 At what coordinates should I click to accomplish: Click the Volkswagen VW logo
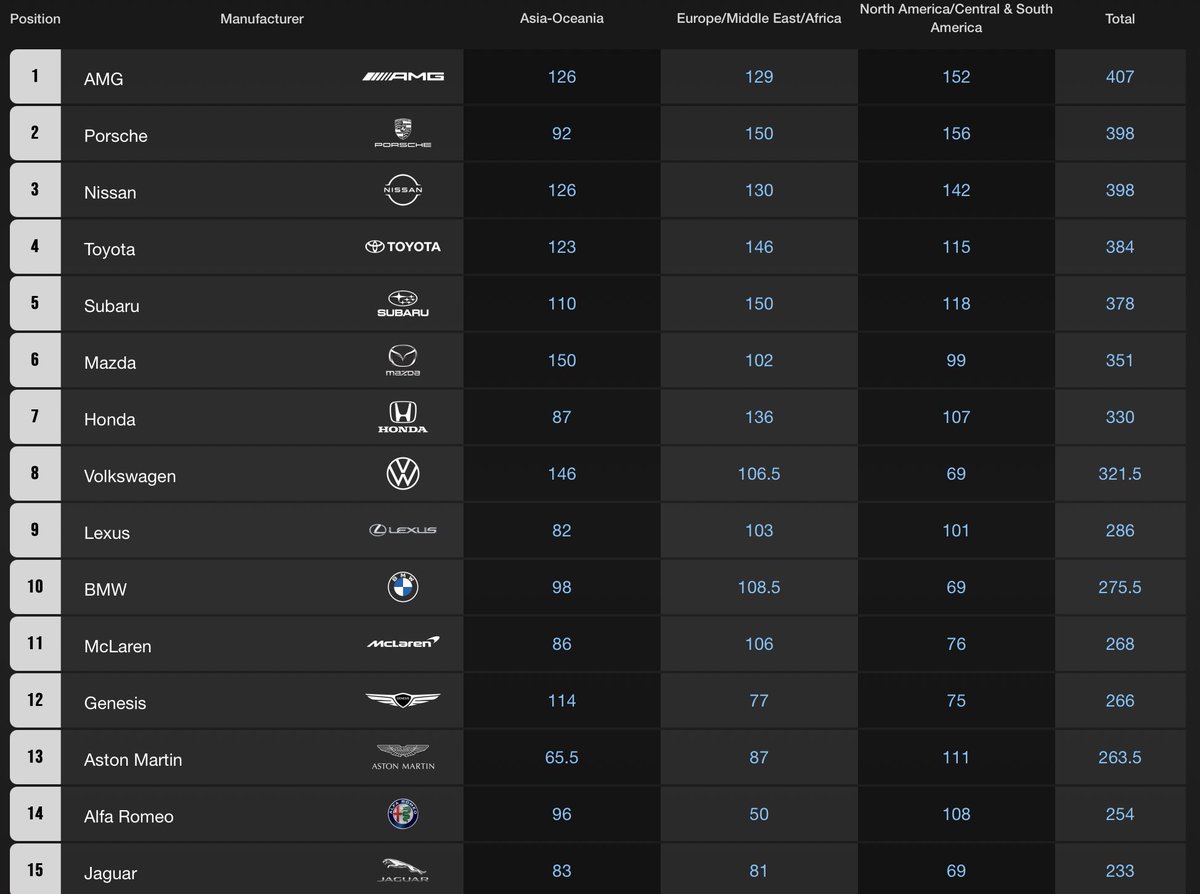[x=403, y=474]
